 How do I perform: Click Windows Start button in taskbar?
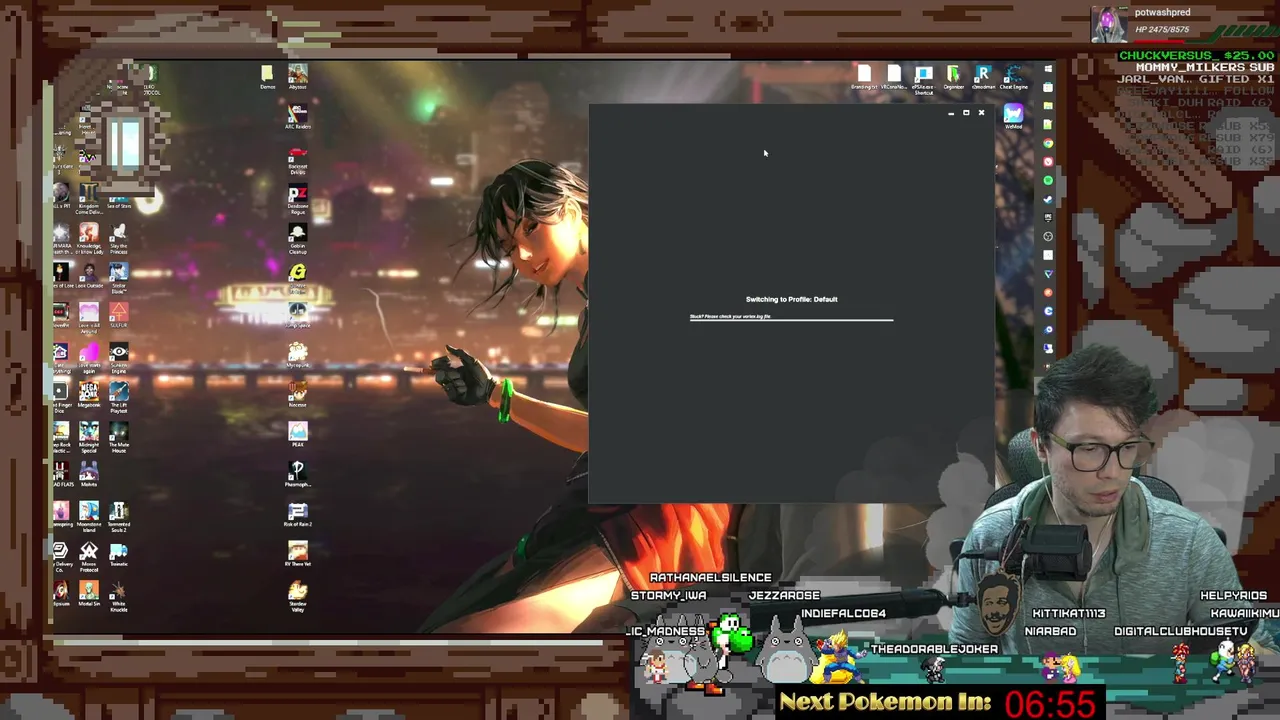(x=1048, y=68)
